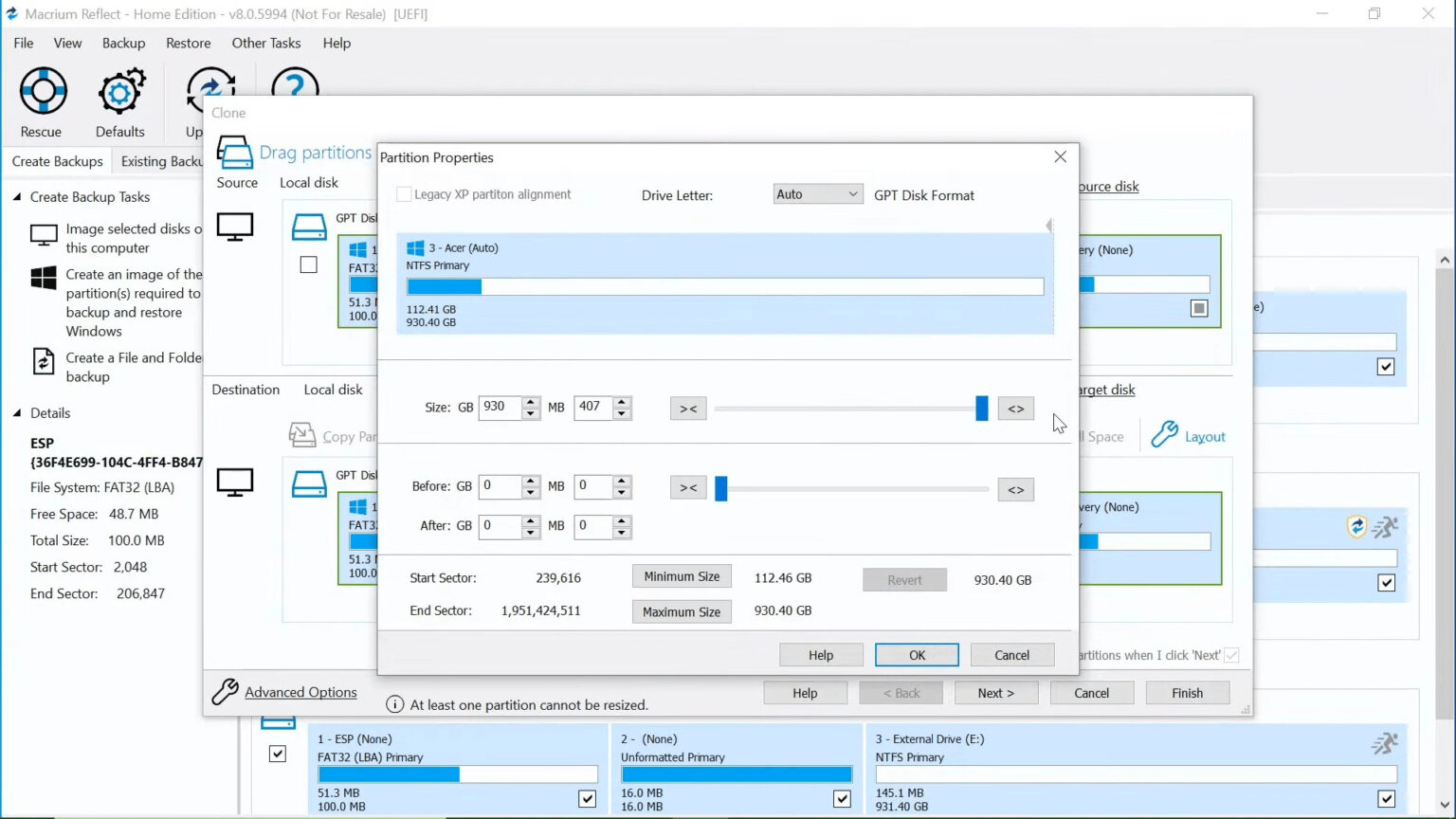This screenshot has width=1456, height=819.
Task: Click Next > in Clone dialog
Action: [x=995, y=693]
